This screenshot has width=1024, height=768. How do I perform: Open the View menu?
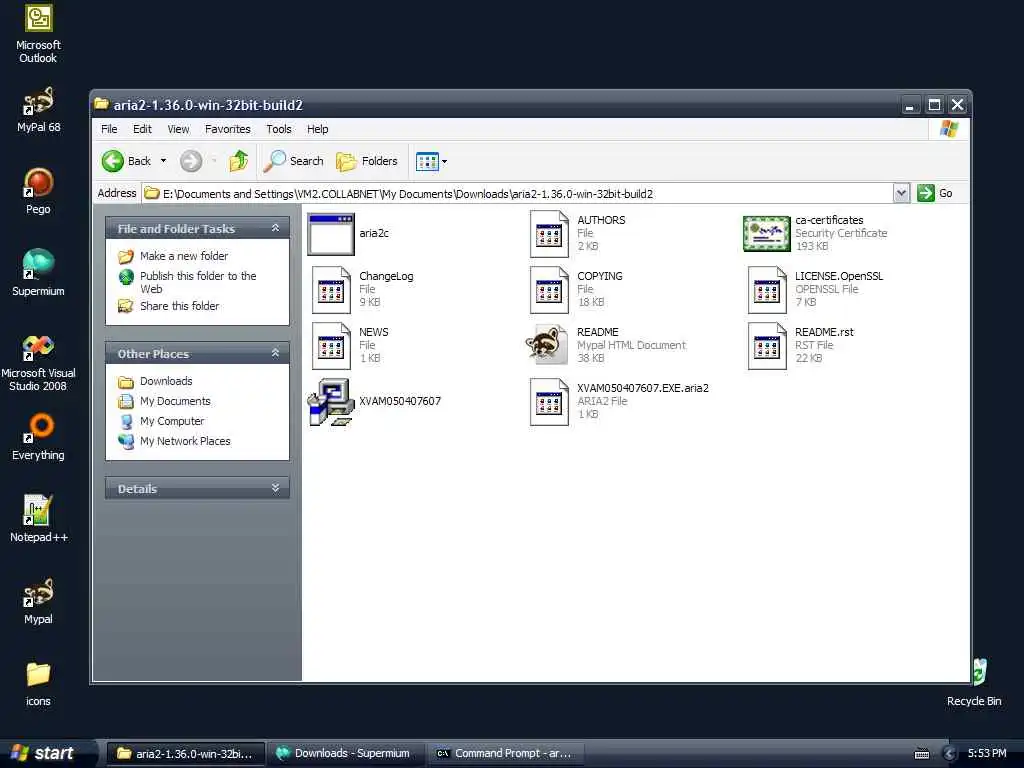tap(178, 129)
